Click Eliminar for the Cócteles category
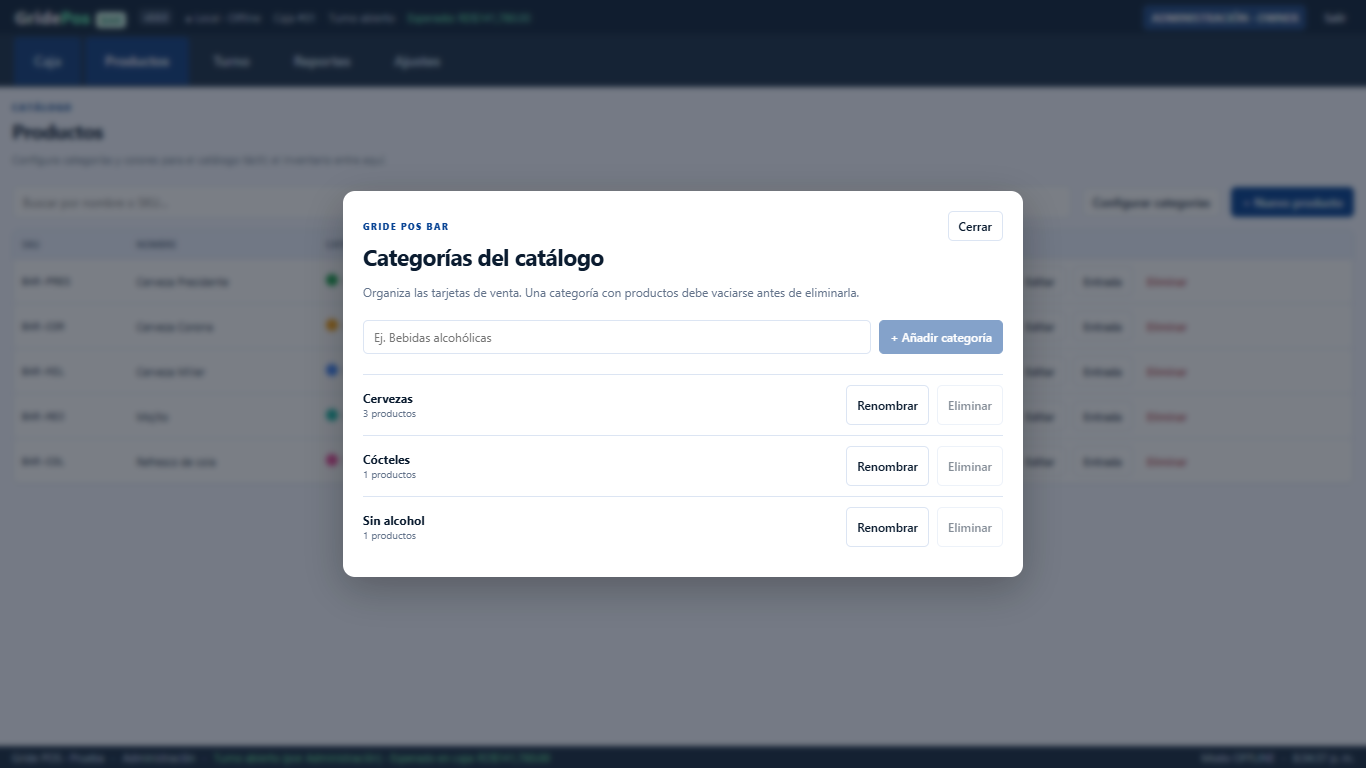 point(970,466)
